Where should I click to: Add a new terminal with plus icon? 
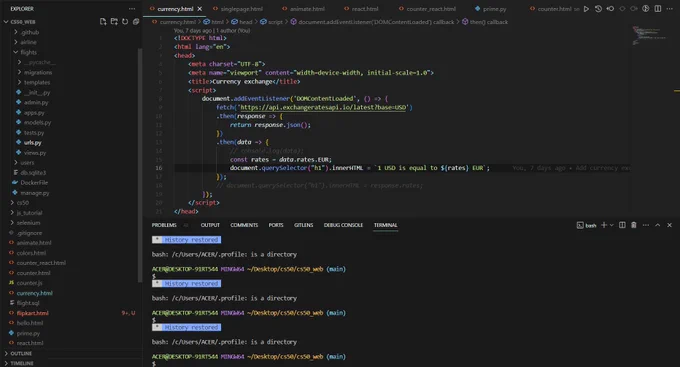pyautogui.click(x=604, y=225)
